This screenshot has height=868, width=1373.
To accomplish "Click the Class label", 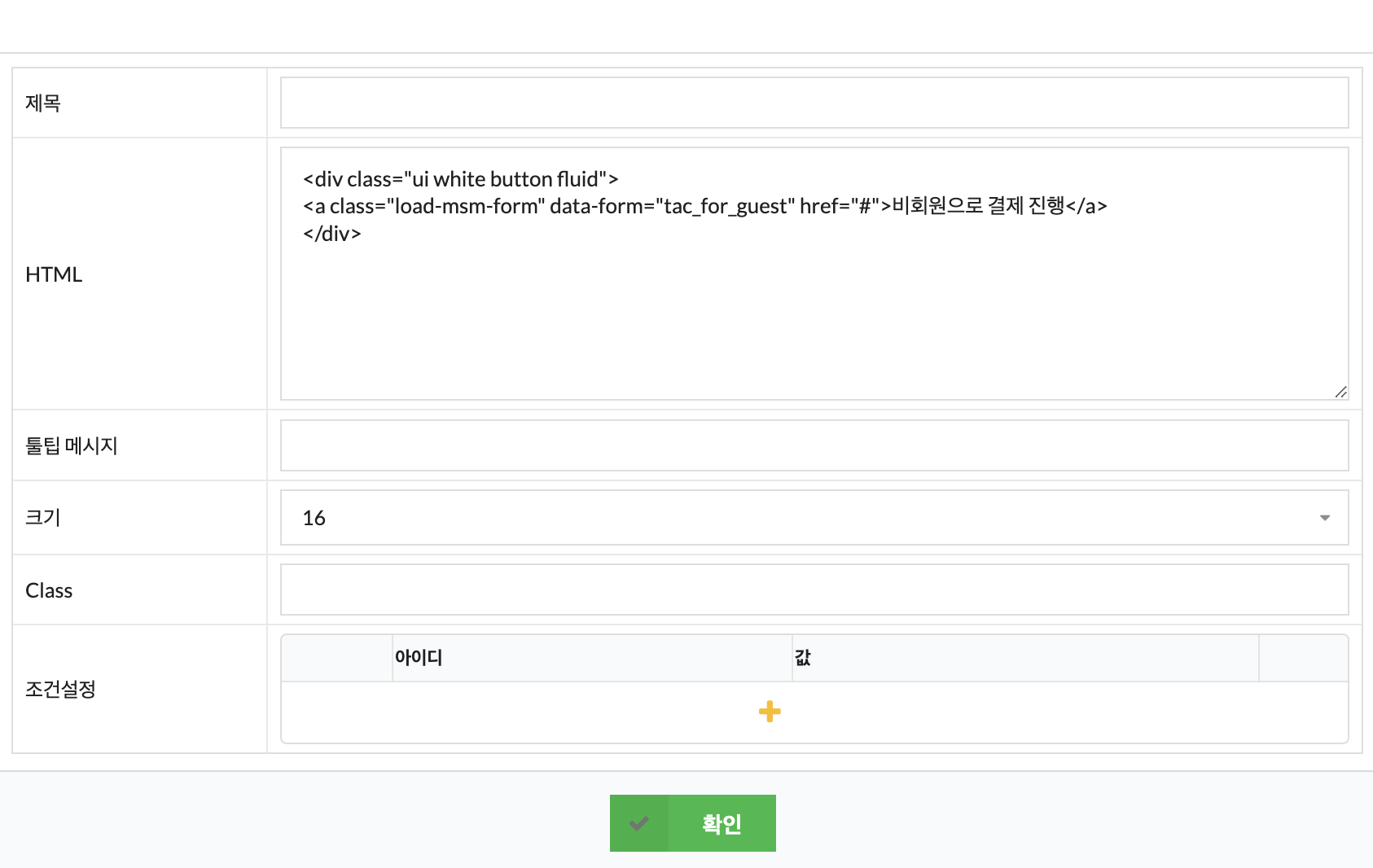I will click(x=49, y=590).
